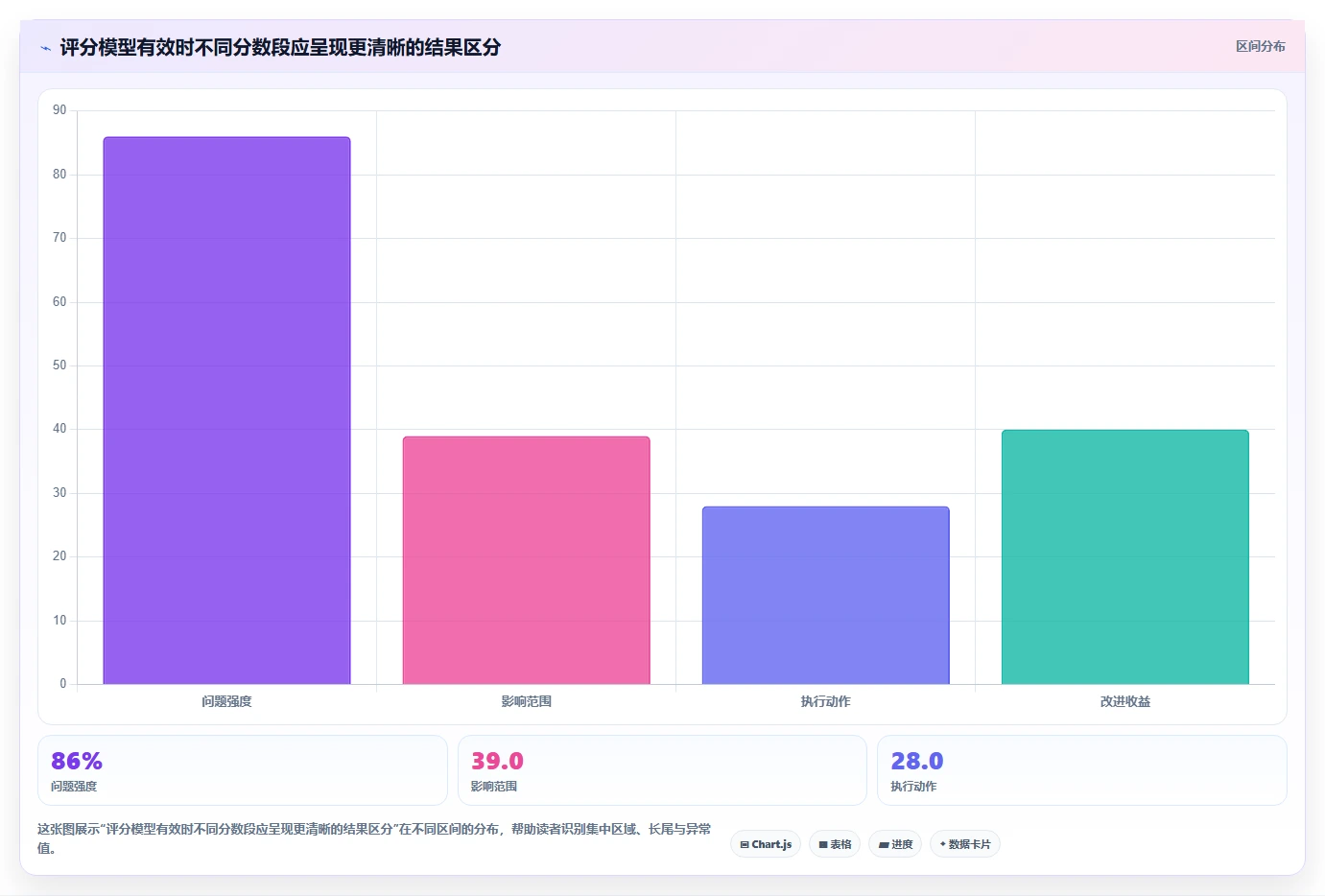Select the 86% 问题强度 stat card
Screen dimensions: 1325x896
pyautogui.click(x=243, y=770)
